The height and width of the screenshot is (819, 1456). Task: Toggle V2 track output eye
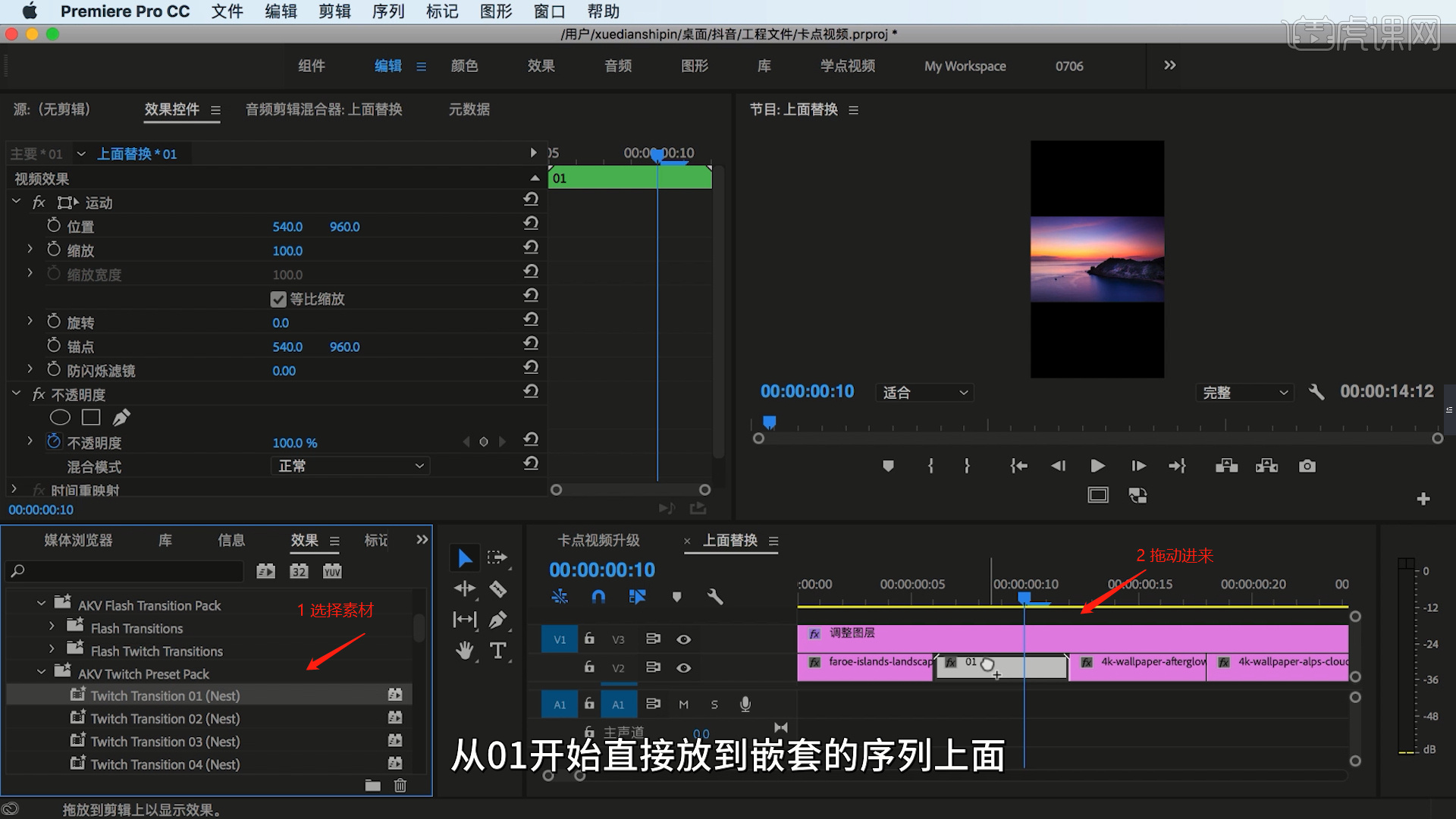683,668
